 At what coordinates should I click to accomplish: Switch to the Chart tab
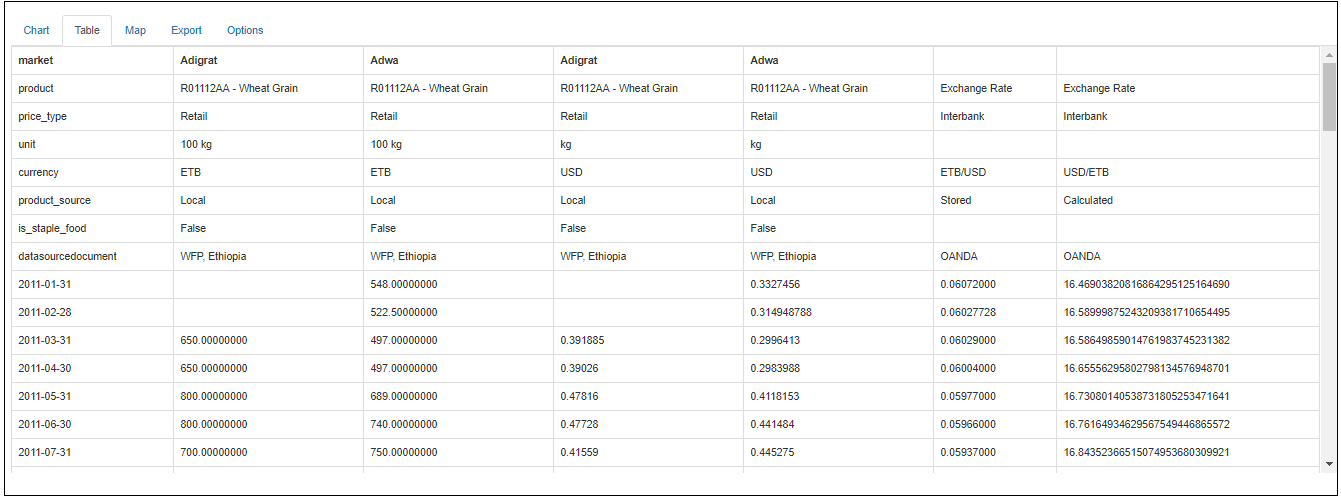click(36, 30)
